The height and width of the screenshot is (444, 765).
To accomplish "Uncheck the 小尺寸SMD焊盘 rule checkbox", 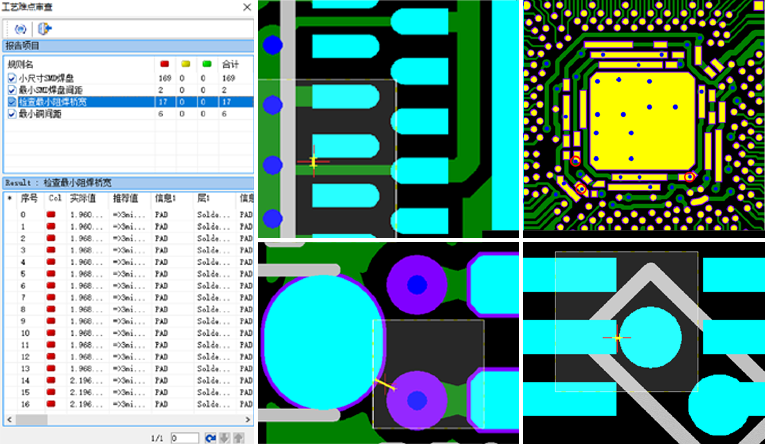I will click(x=11, y=77).
